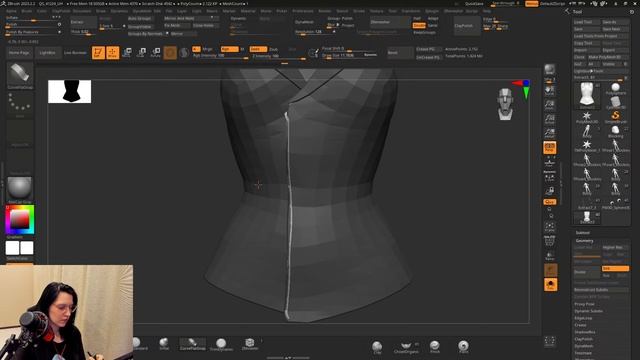Open the Brush menu
Screen dimensions: 640x360
coord(27,11)
